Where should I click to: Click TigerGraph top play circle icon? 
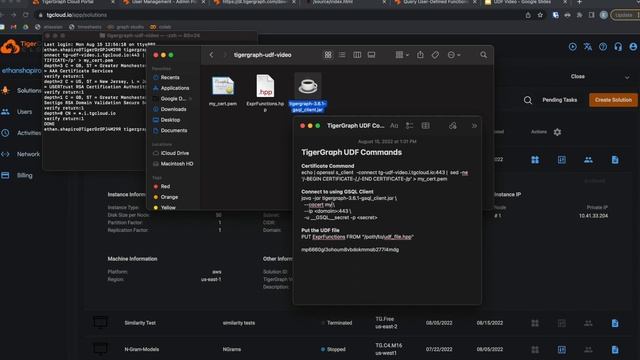[x=573, y=47]
